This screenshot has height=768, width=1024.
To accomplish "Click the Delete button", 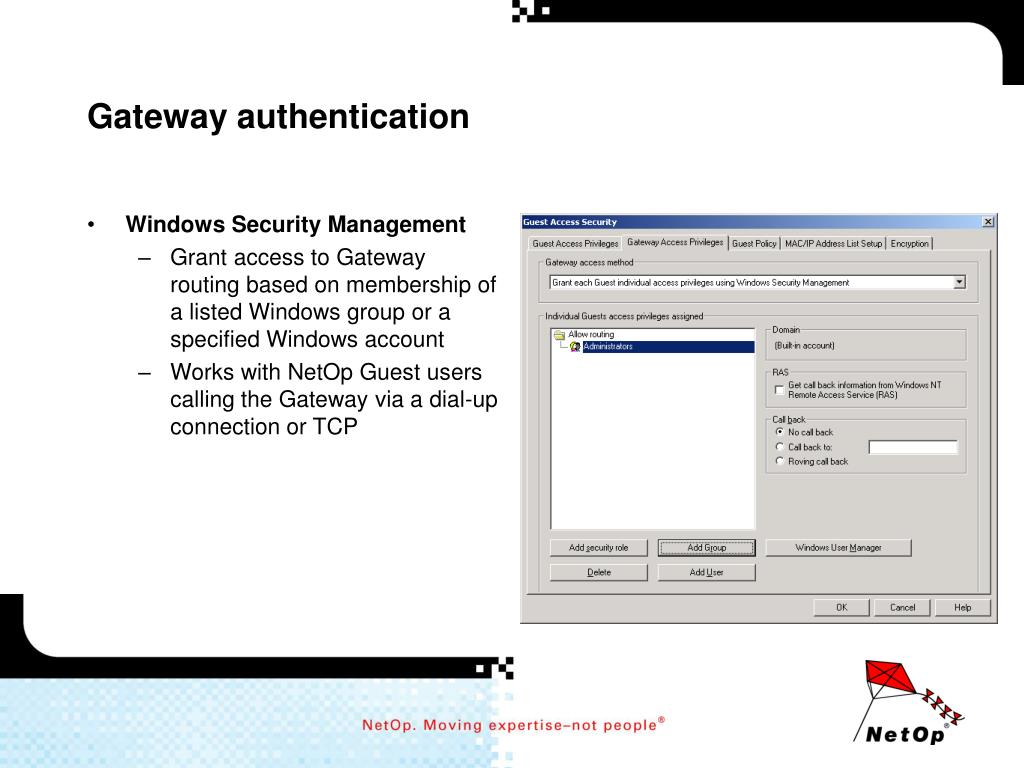I will pos(599,573).
